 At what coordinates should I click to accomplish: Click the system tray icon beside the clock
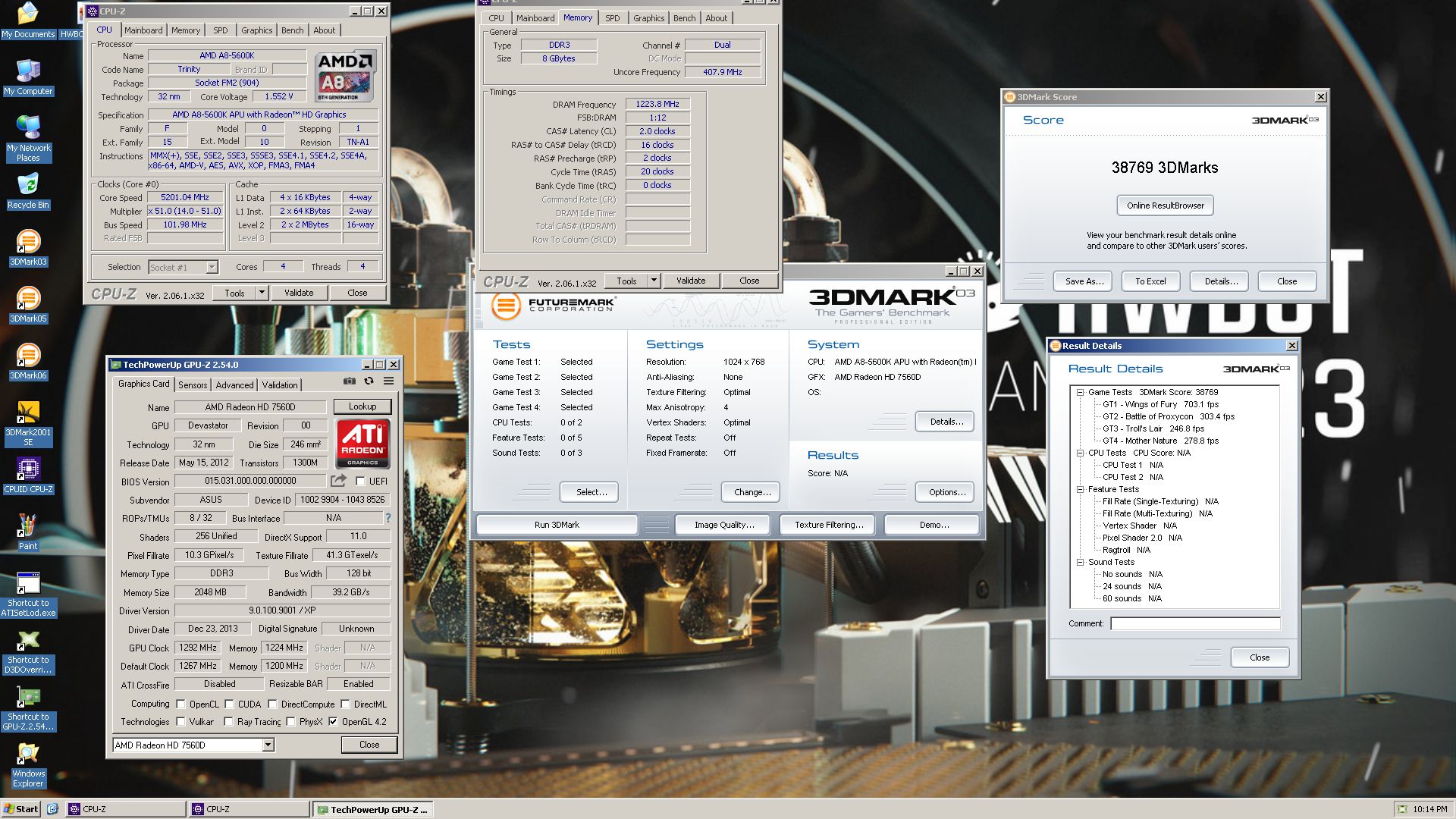tap(1402, 809)
